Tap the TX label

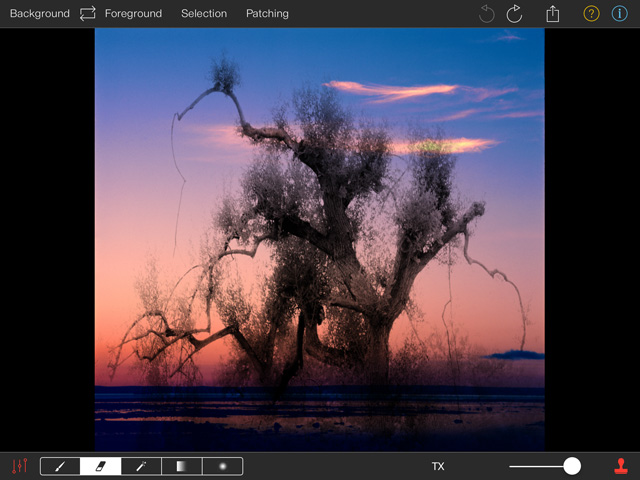tap(438, 466)
